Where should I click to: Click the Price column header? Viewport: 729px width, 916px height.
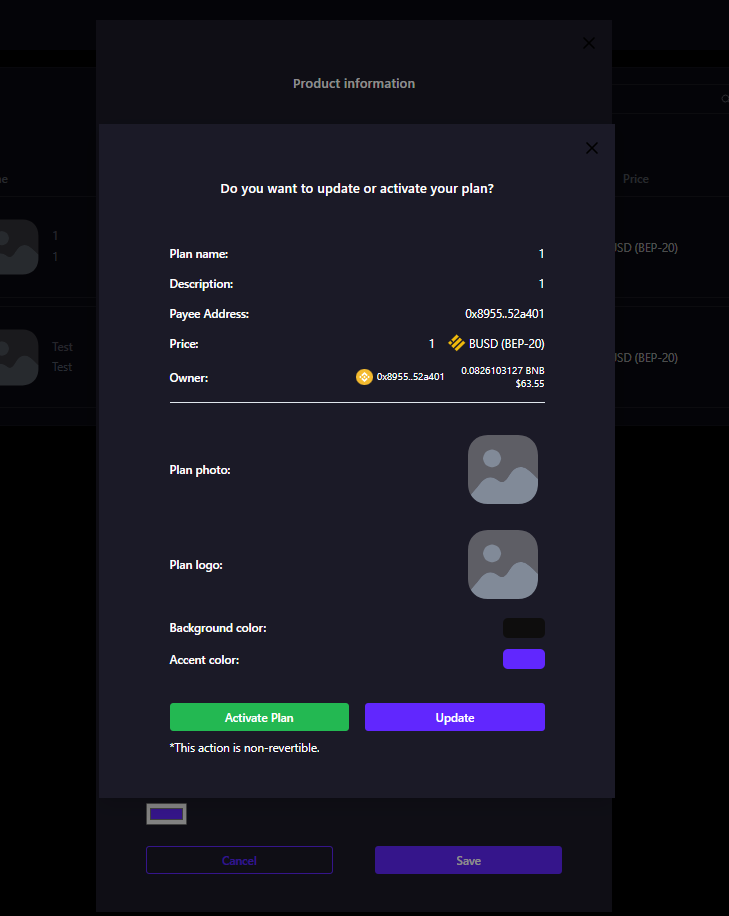[x=636, y=179]
